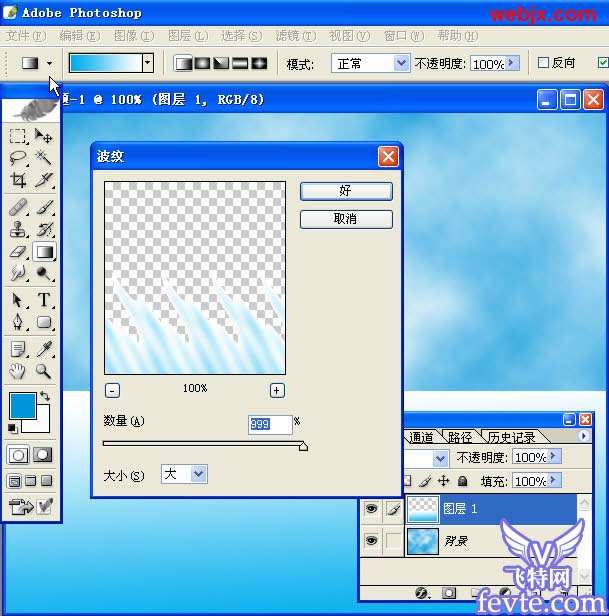Select the Move tool
Viewport: 609px width, 616px height.
(43, 136)
